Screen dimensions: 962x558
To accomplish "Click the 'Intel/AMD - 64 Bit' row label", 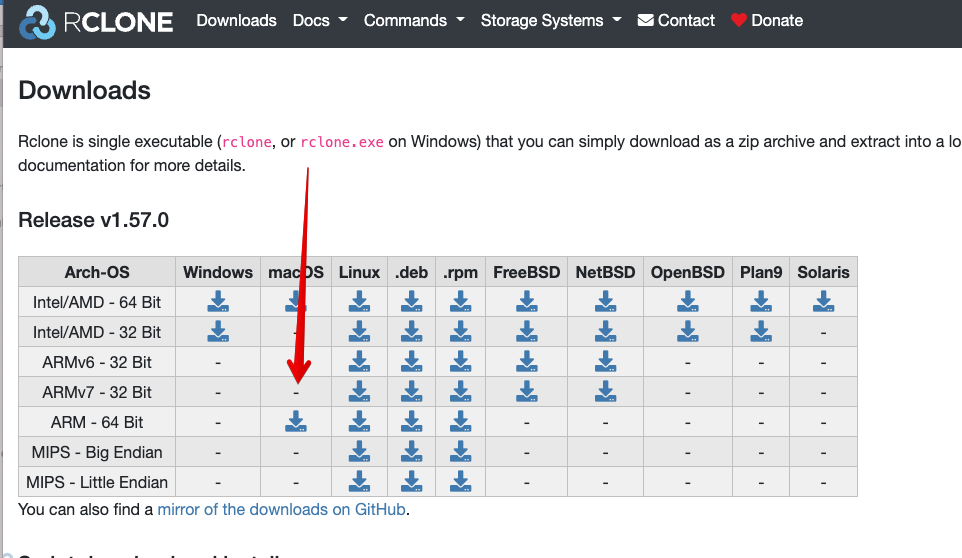I will tap(97, 302).
